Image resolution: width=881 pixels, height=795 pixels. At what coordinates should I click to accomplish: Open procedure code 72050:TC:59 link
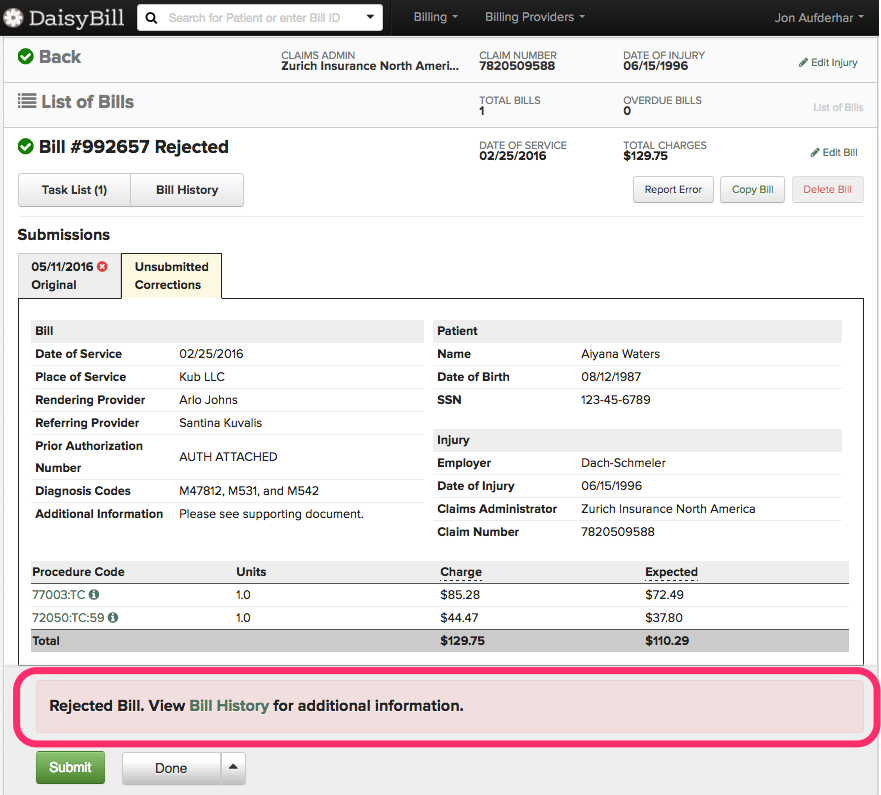[68, 617]
